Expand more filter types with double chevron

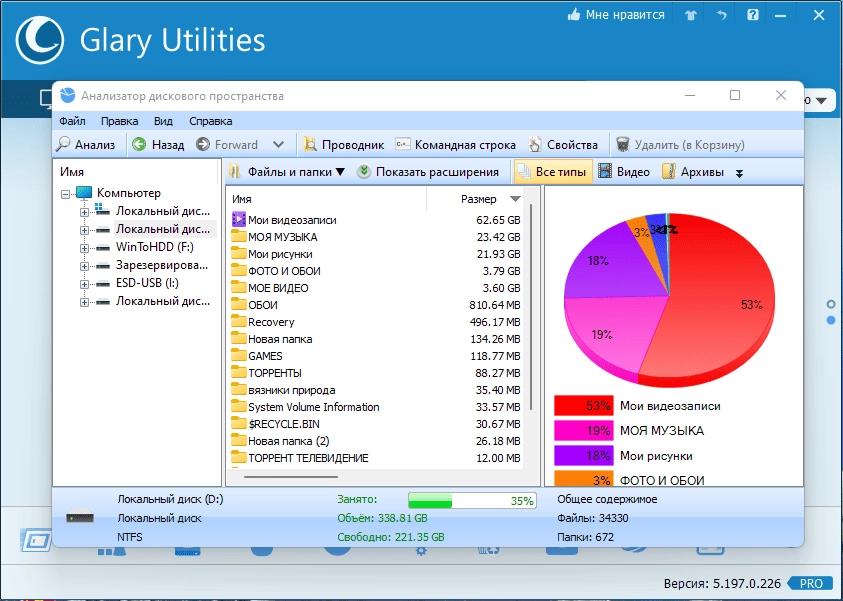[739, 173]
